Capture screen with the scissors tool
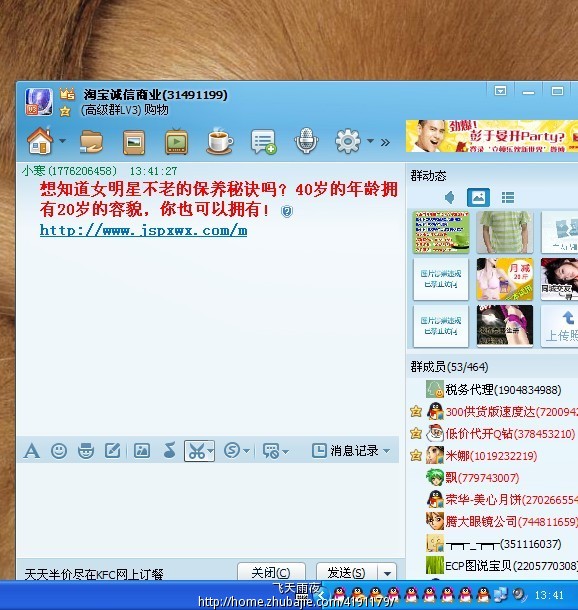Viewport: 578px width, 610px height. coord(196,451)
